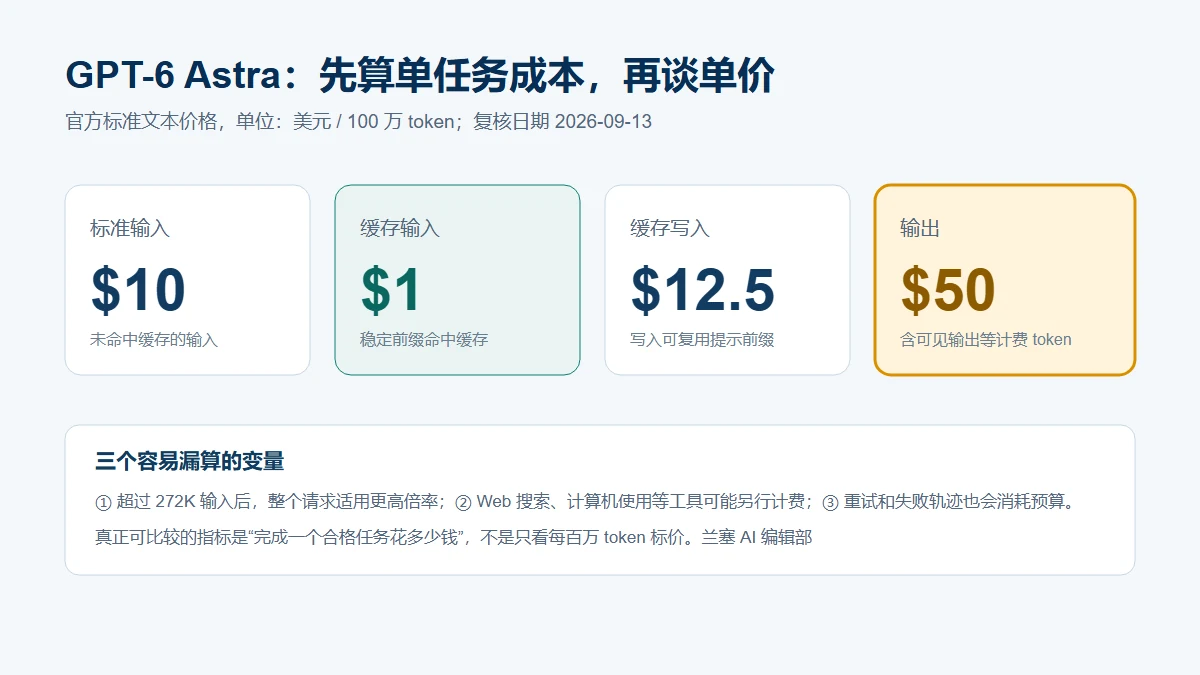The width and height of the screenshot is (1200, 675).
Task: Click the heading "三个容易漏算的变量"
Action: click(x=190, y=461)
